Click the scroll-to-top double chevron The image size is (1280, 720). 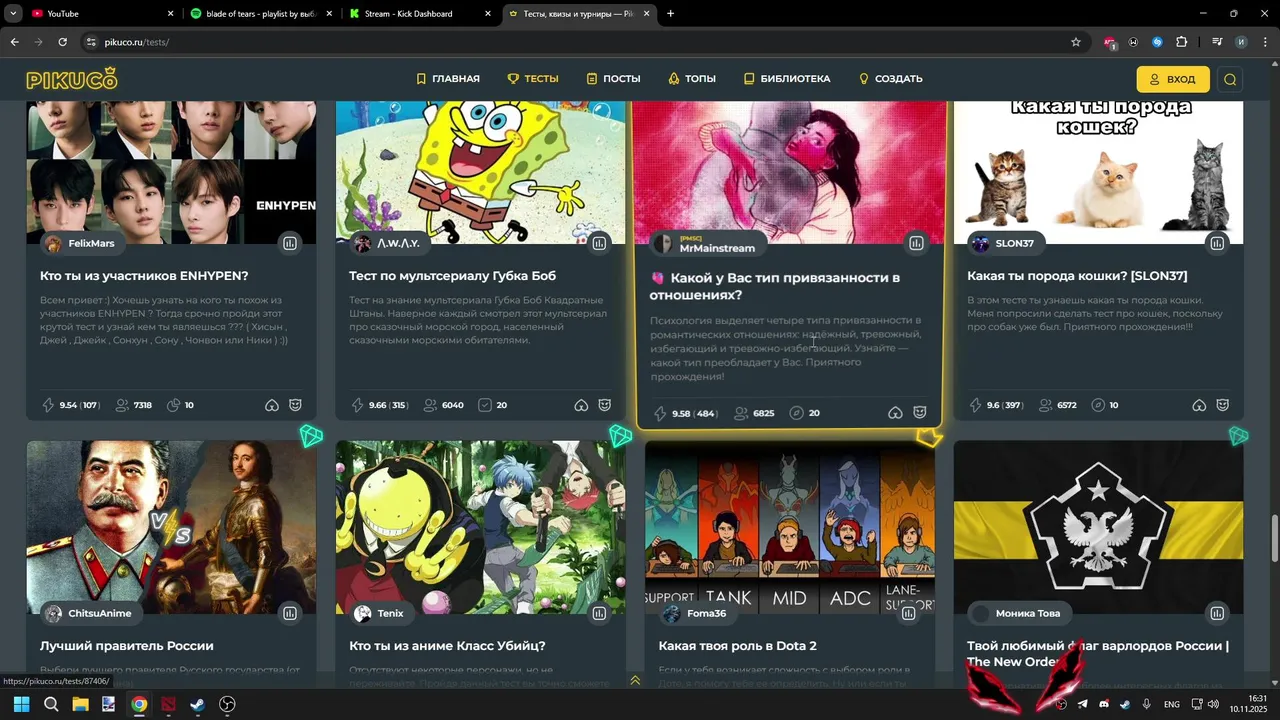coord(635,681)
